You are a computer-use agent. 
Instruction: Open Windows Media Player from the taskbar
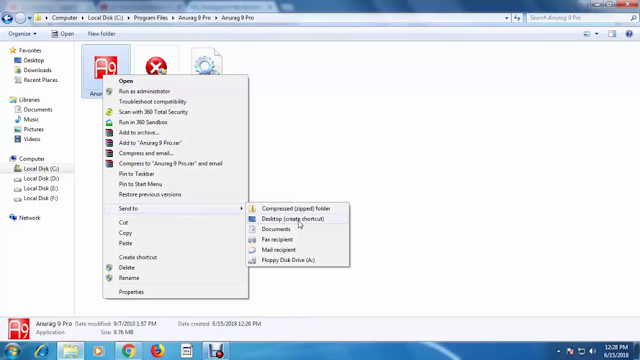(98, 351)
